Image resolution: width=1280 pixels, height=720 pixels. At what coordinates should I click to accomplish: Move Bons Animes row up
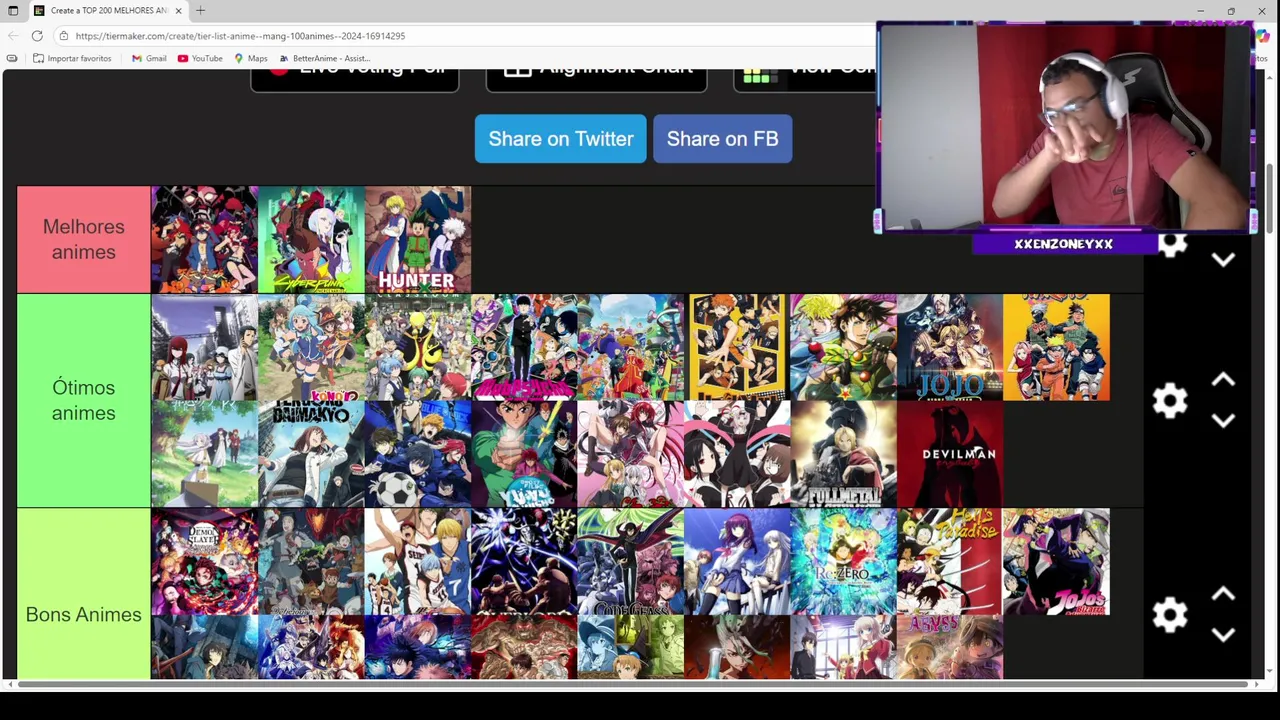click(x=1223, y=594)
